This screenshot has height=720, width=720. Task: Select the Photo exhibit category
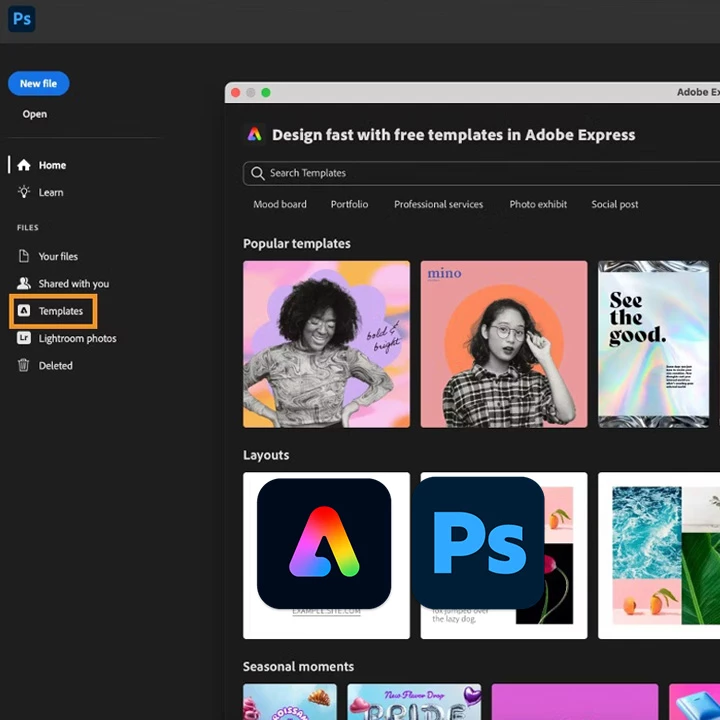tap(538, 204)
